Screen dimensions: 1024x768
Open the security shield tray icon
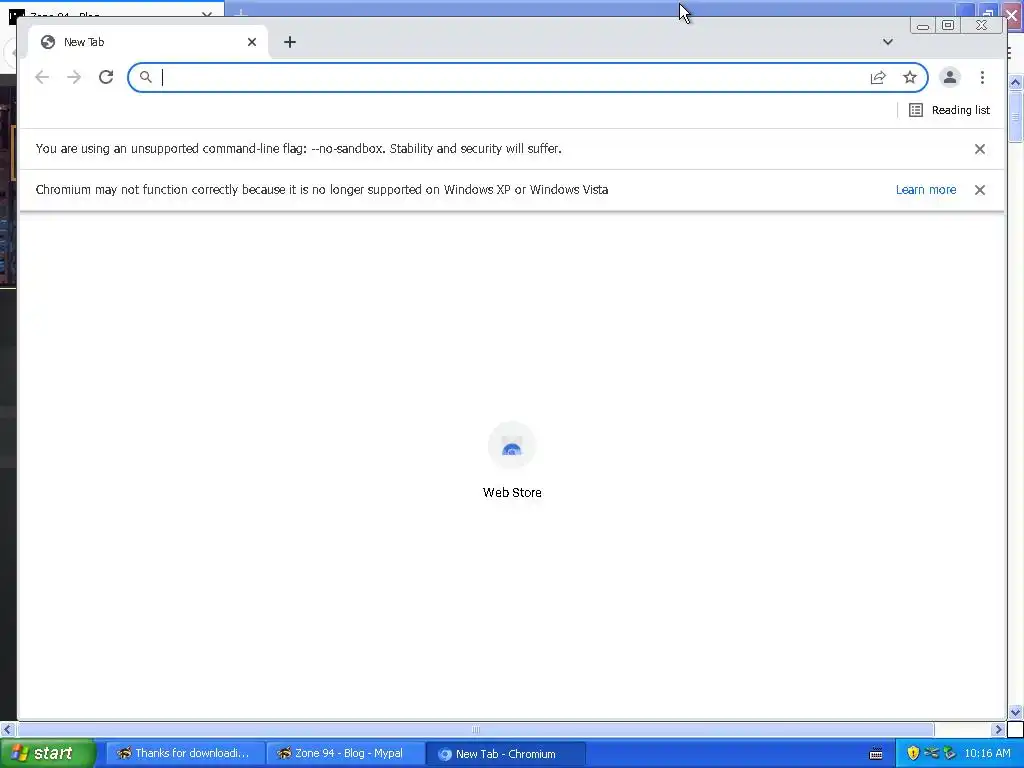(913, 753)
